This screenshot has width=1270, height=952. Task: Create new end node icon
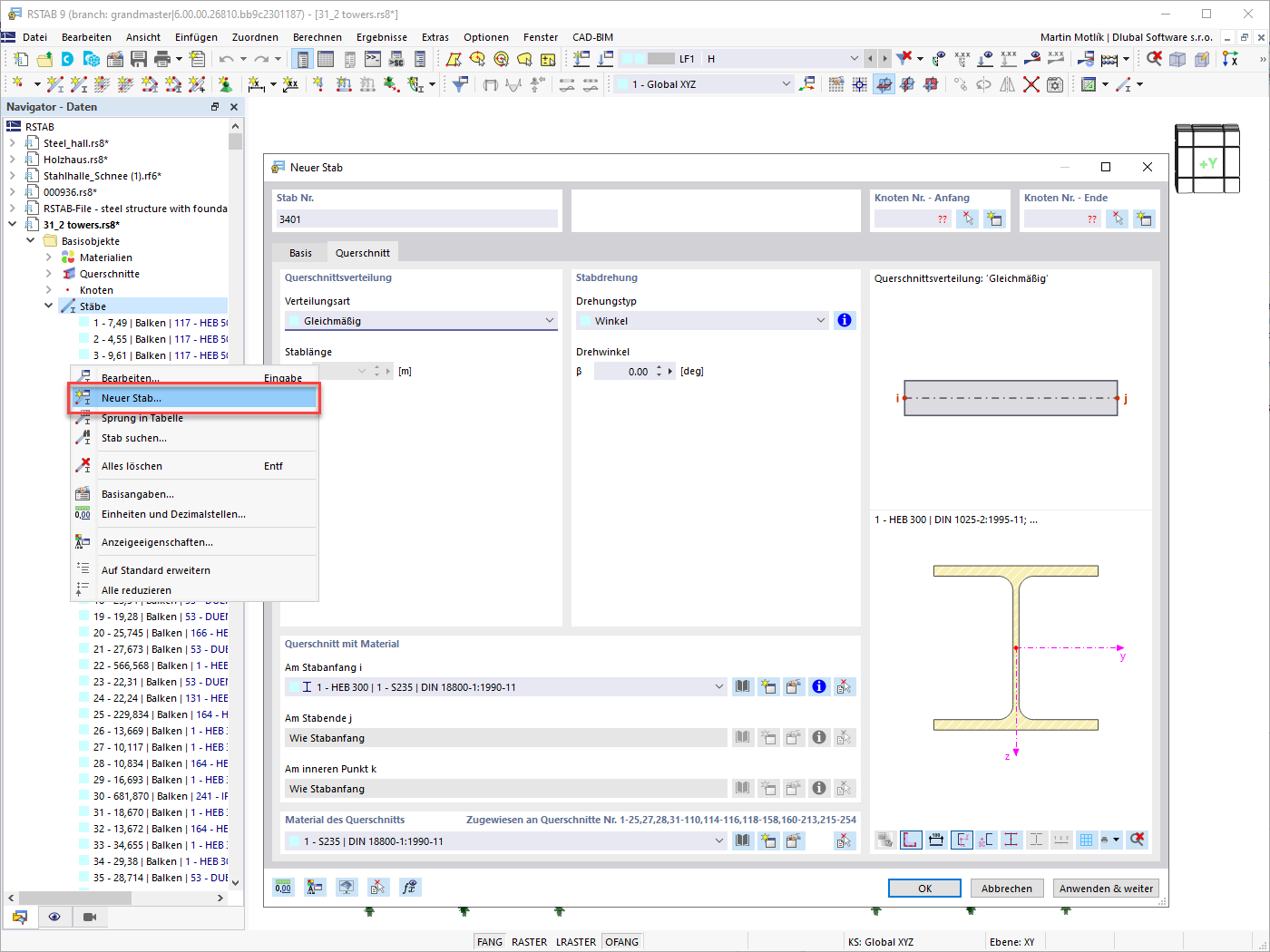pos(1144,219)
